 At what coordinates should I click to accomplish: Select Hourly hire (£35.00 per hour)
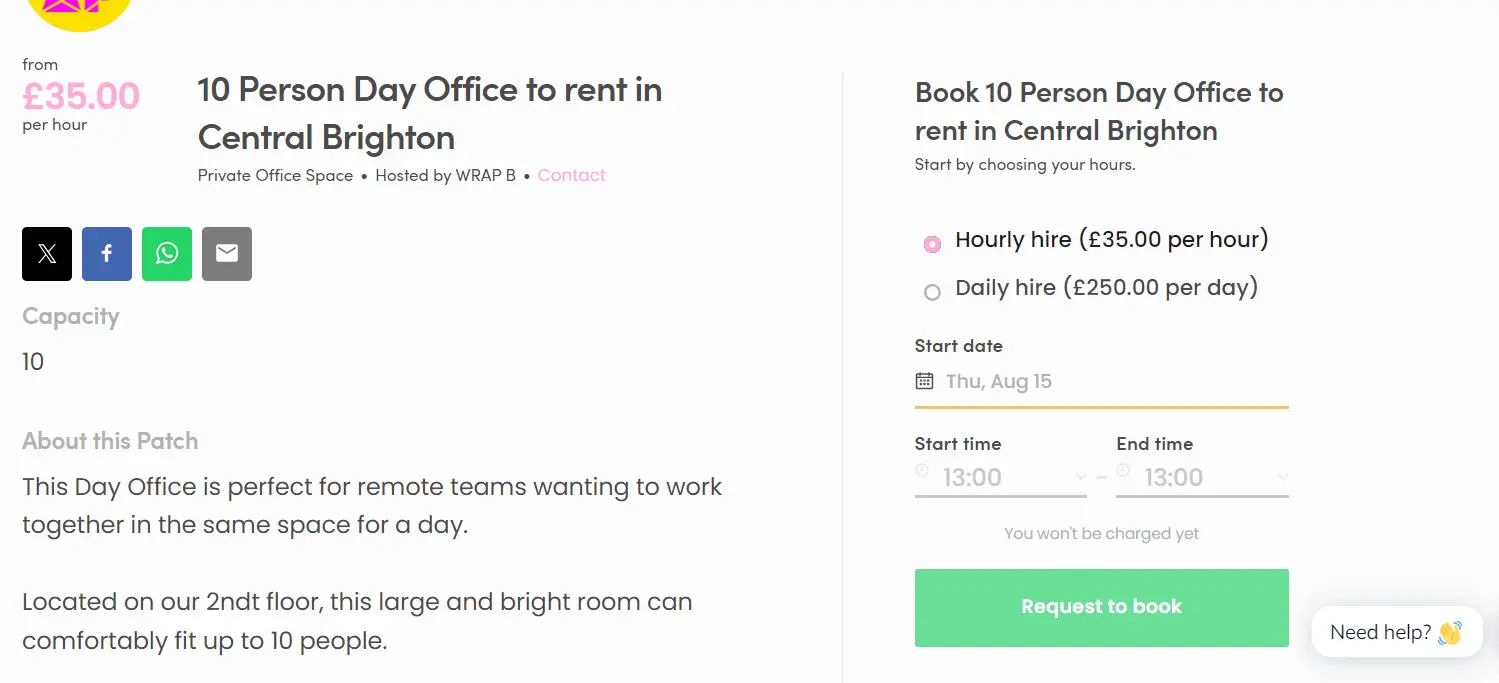point(932,244)
